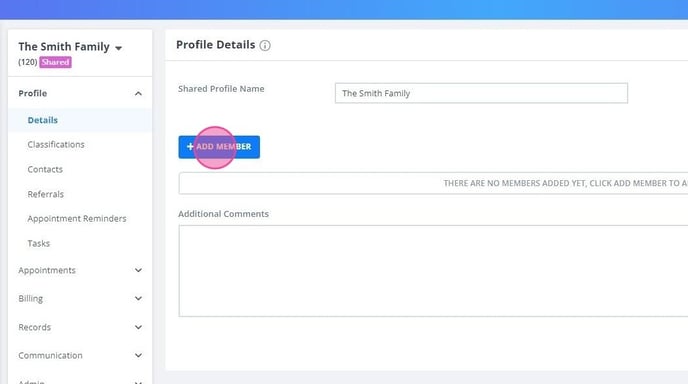Click the Shared Profile Name text field
This screenshot has height=384, width=688.
(x=481, y=93)
